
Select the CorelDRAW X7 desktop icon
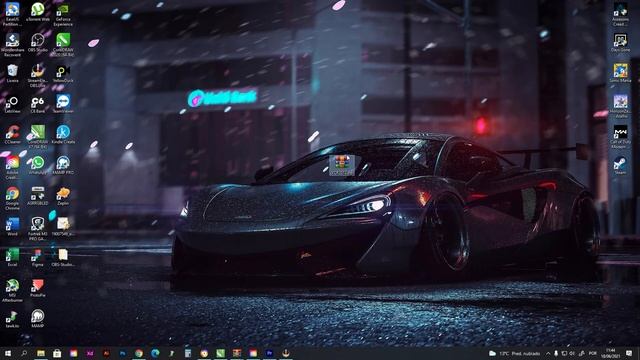(38, 136)
